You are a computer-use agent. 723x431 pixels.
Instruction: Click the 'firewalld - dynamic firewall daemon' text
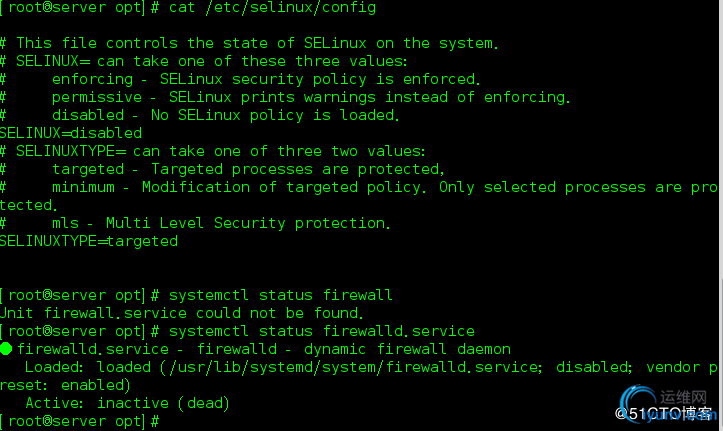[354, 349]
